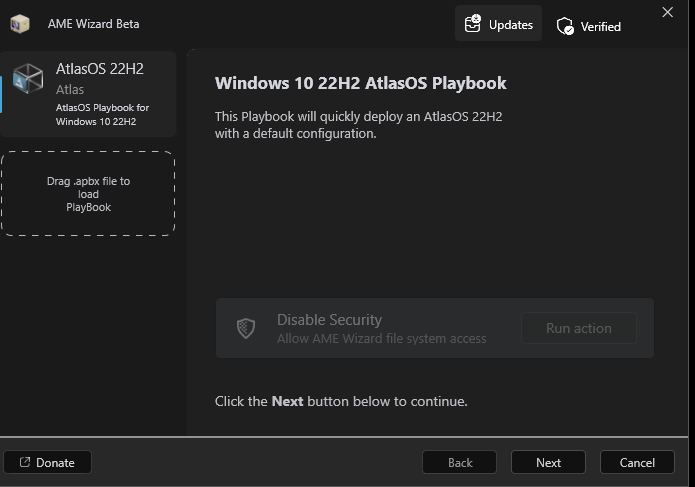Open the Updates section

coord(498,24)
